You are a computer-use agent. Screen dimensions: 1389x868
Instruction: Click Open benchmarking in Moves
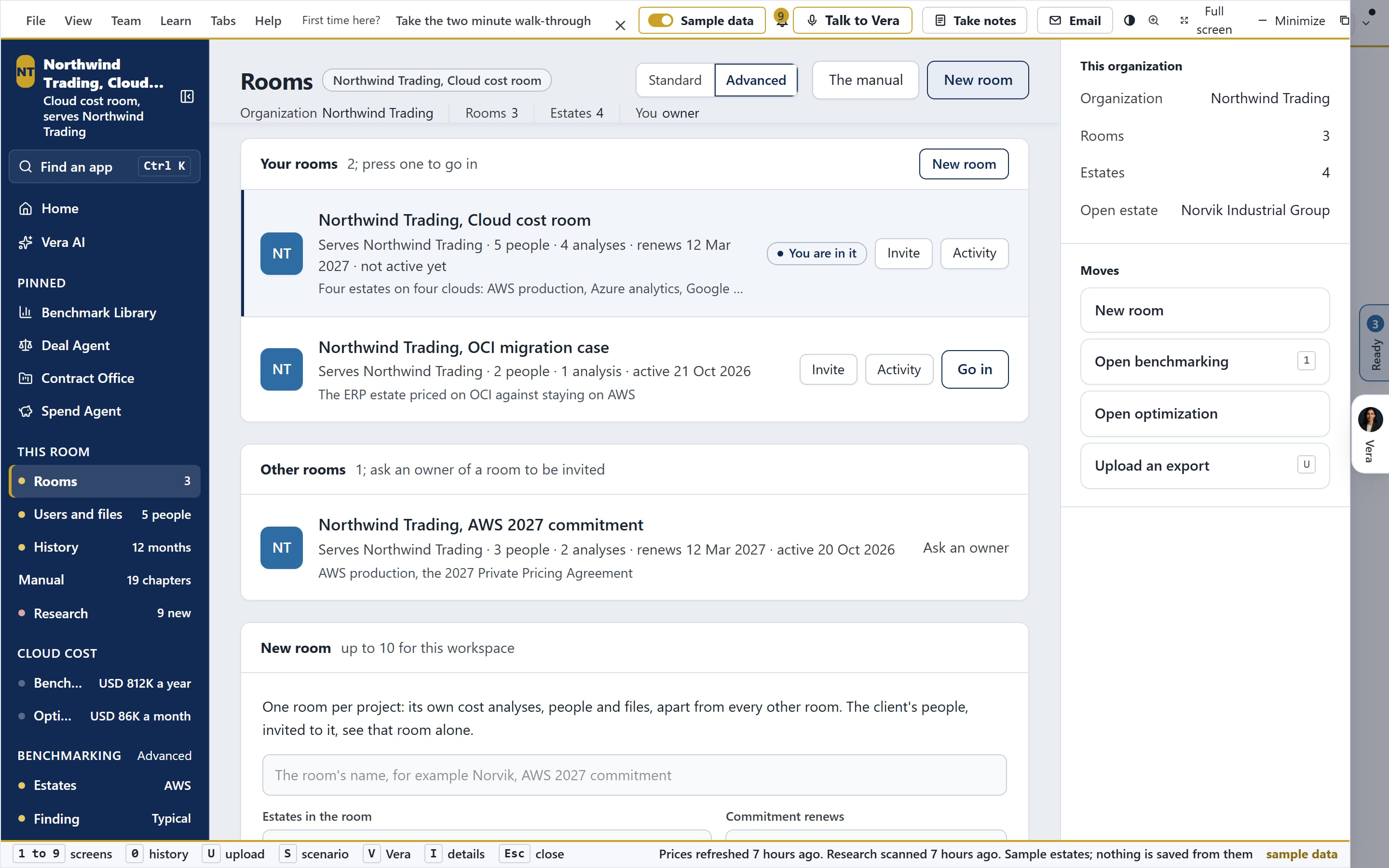click(1205, 362)
